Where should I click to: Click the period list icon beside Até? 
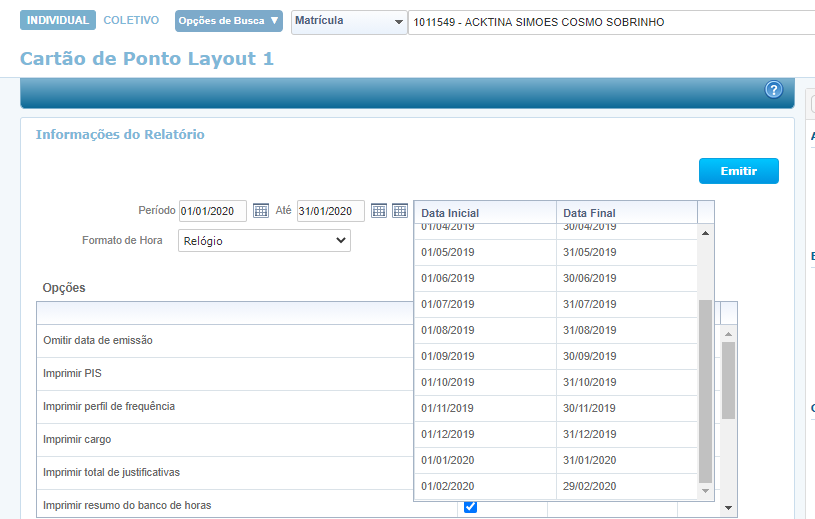pyautogui.click(x=400, y=211)
